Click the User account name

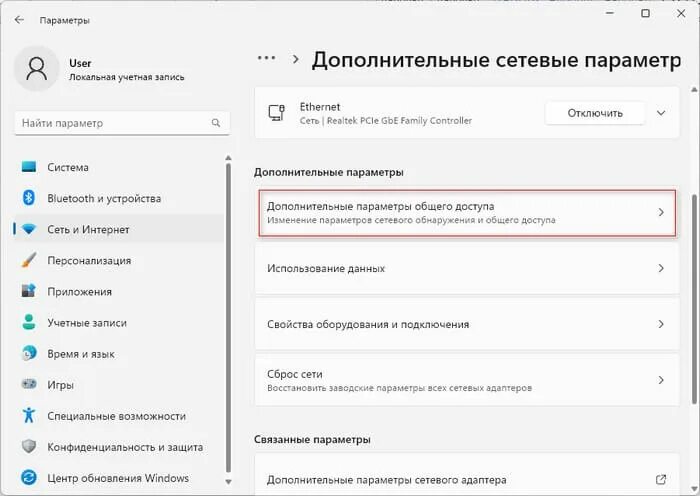[80, 63]
